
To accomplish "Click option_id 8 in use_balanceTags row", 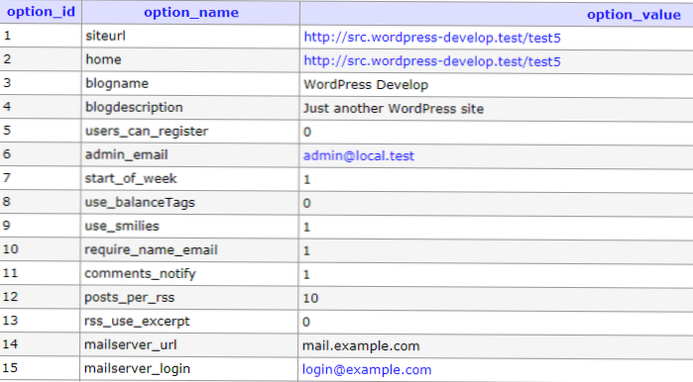I will click(x=7, y=202).
